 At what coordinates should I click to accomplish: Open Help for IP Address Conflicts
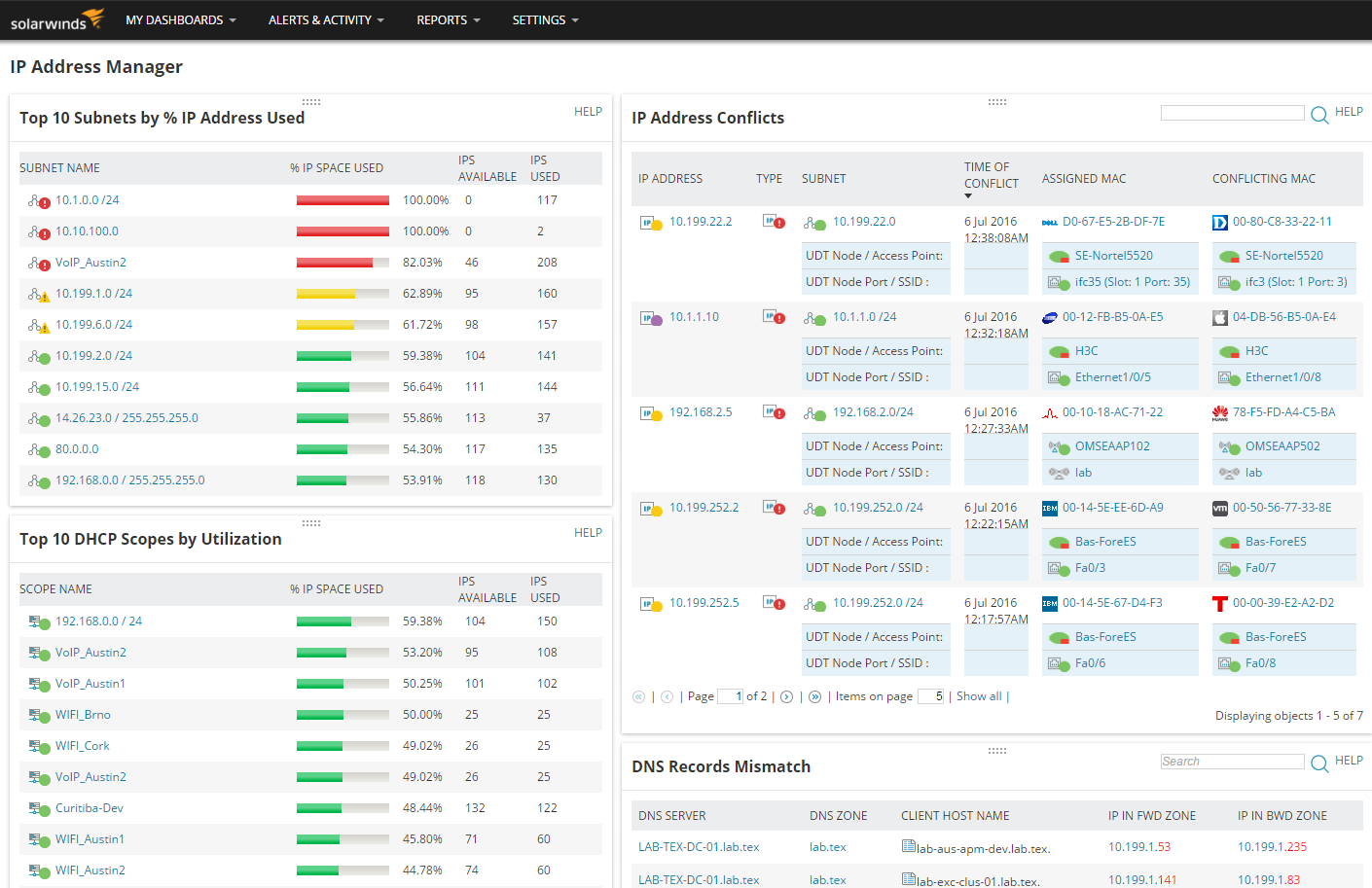pyautogui.click(x=1349, y=112)
